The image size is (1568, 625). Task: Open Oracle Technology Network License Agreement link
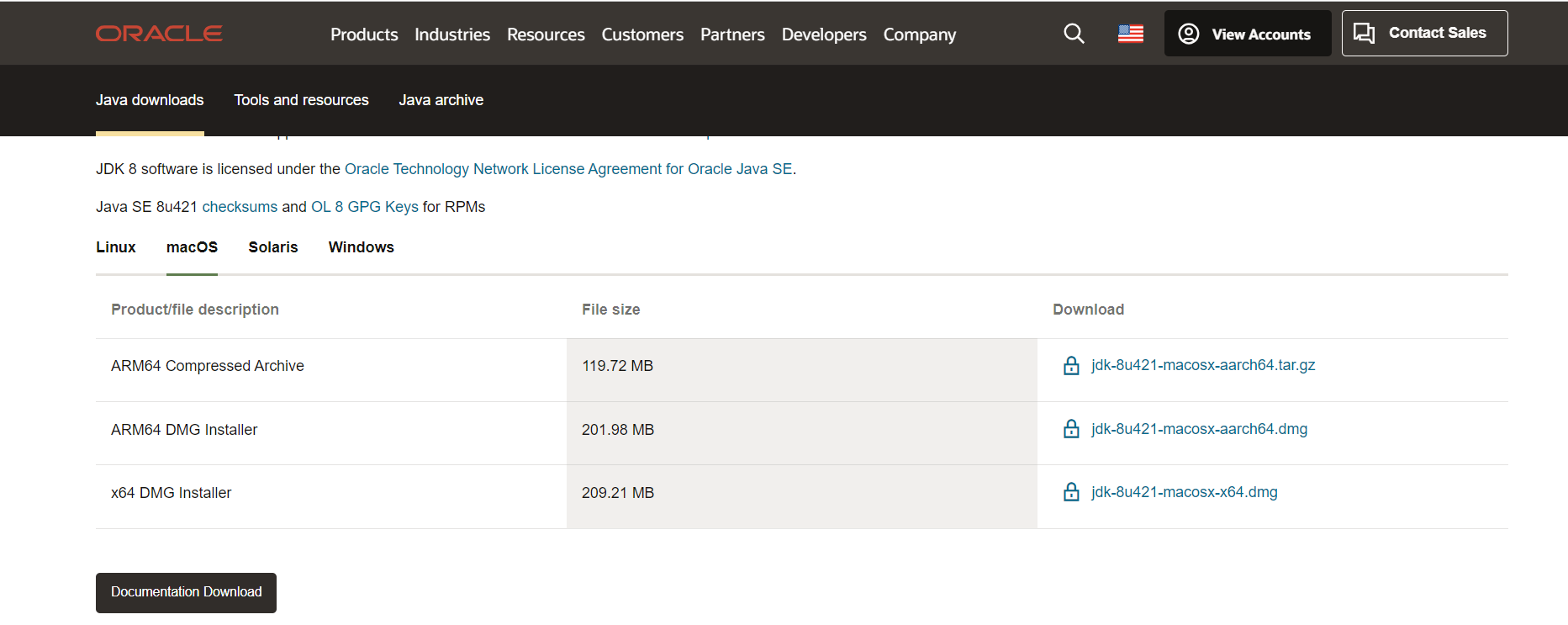click(568, 169)
